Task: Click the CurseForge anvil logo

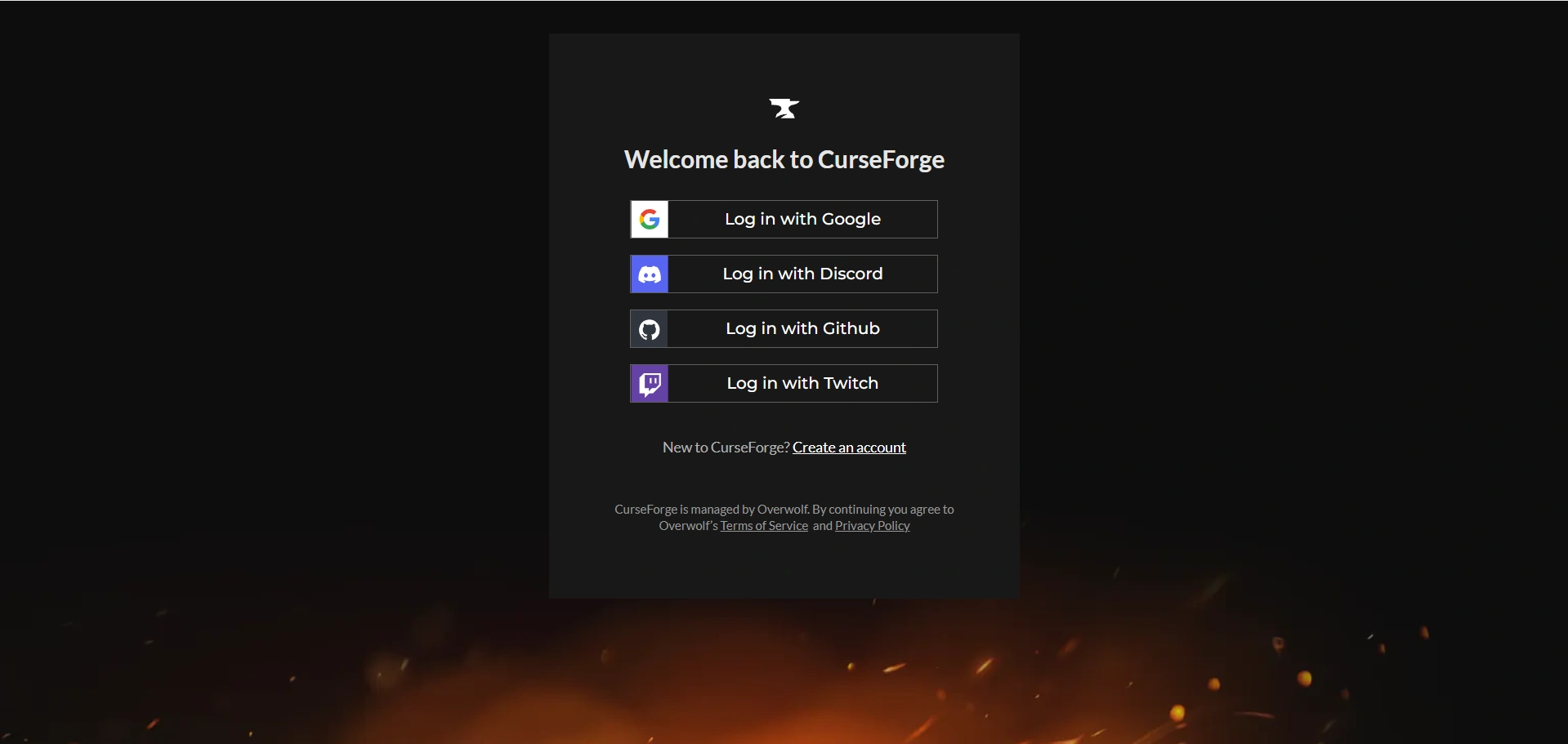Action: 784,107
